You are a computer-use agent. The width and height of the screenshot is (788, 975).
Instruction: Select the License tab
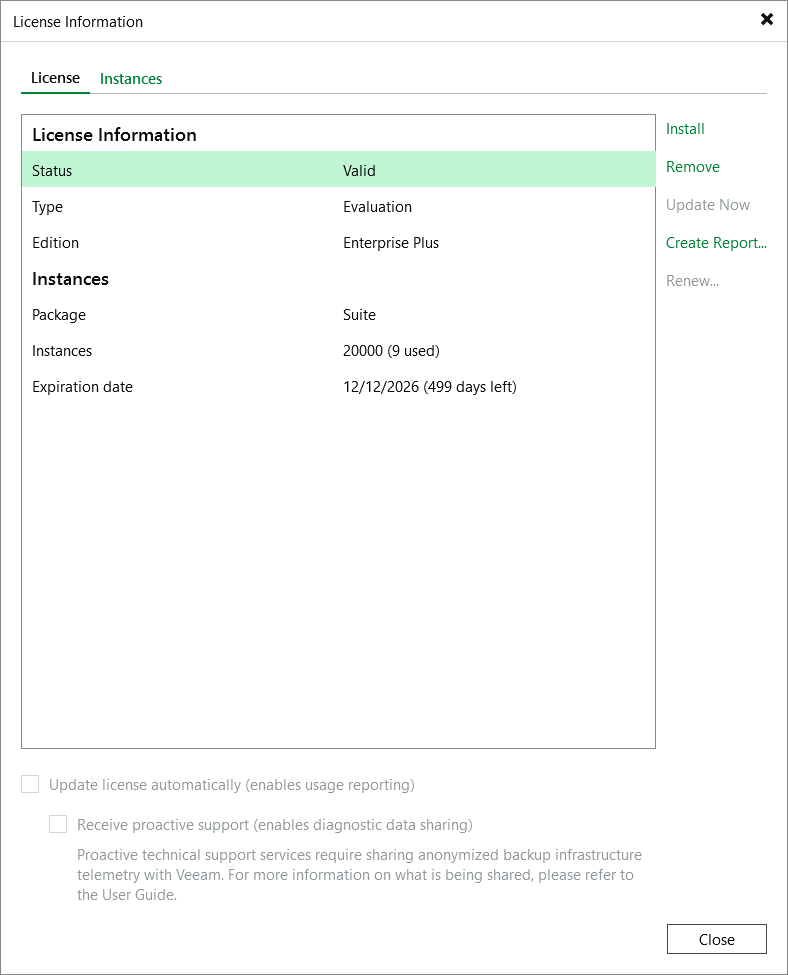click(55, 77)
